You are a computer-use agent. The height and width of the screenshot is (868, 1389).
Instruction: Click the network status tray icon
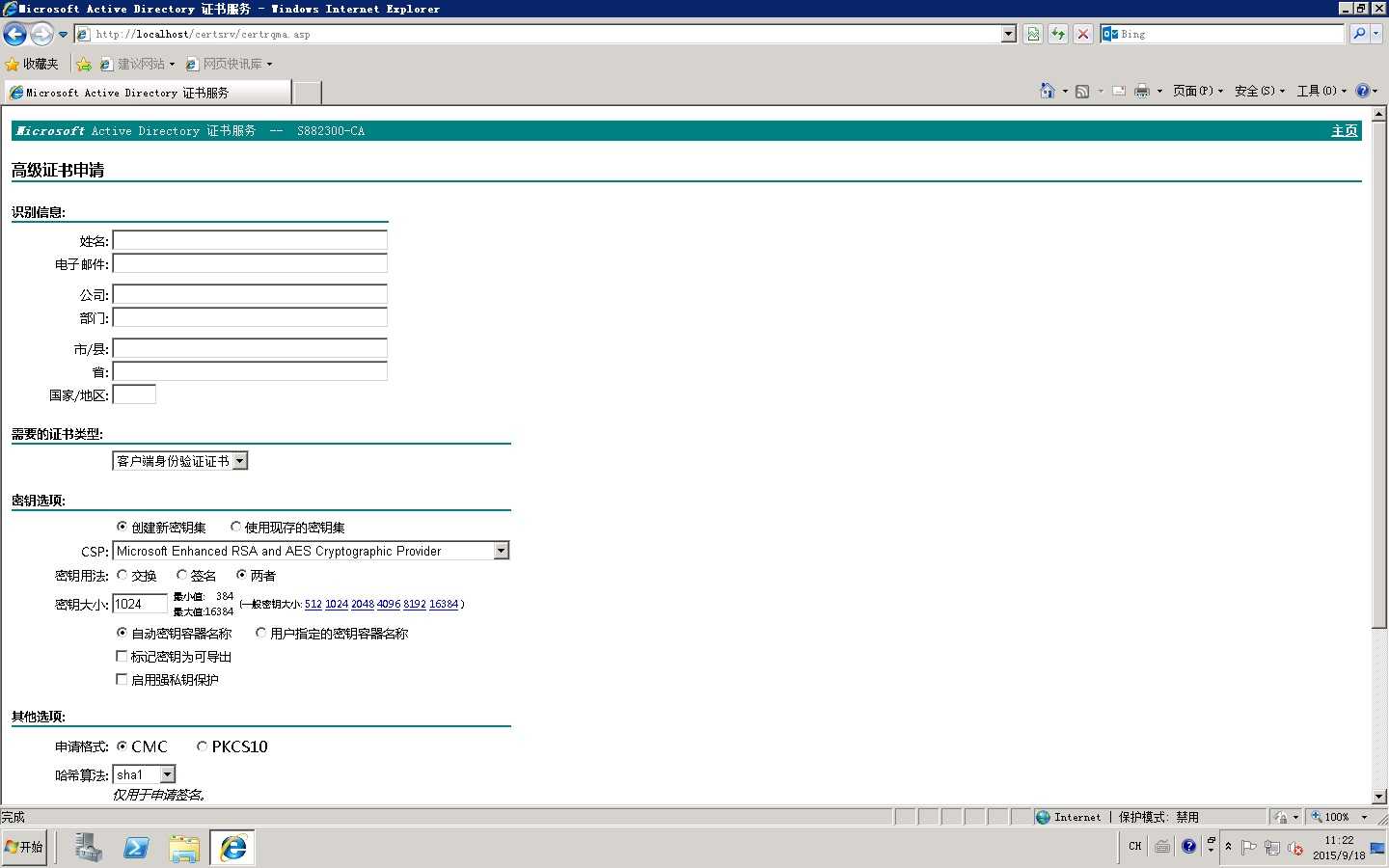point(1272,848)
